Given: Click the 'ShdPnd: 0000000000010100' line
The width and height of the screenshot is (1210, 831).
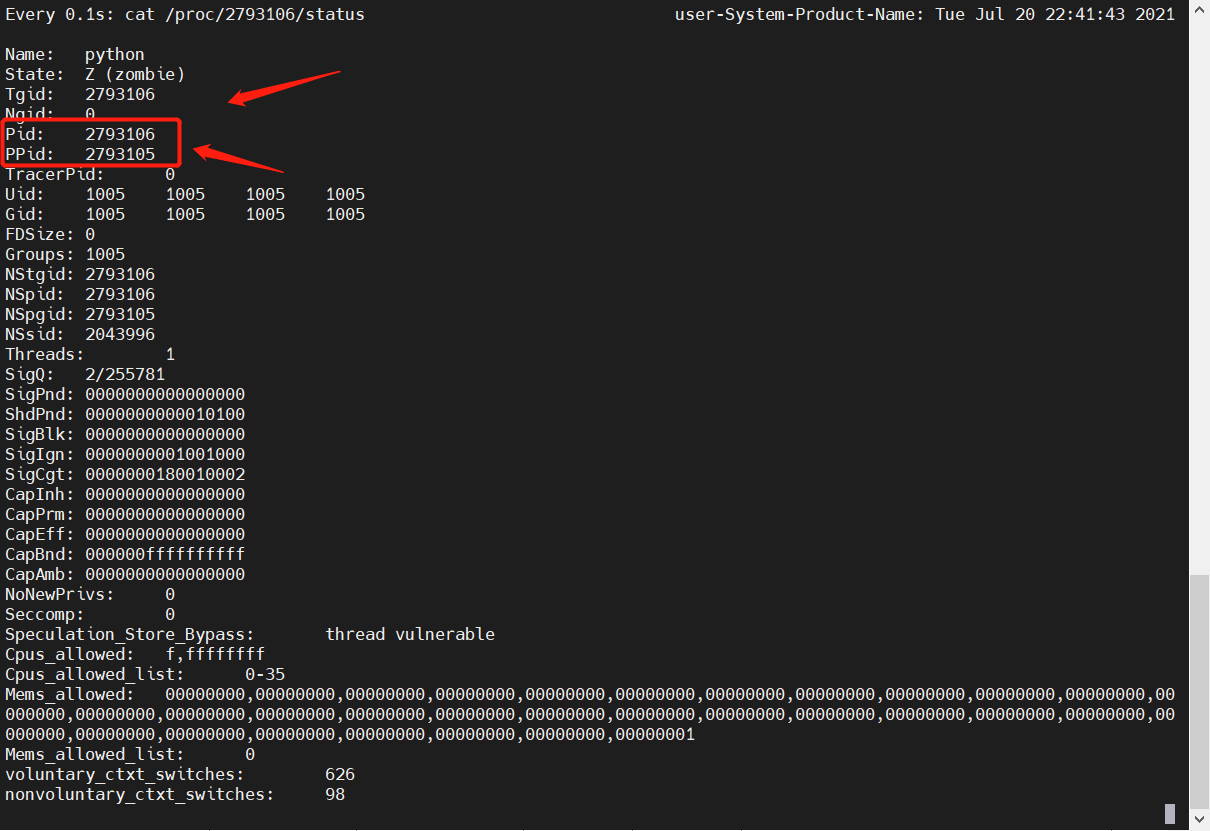Looking at the screenshot, I should pos(125,414).
